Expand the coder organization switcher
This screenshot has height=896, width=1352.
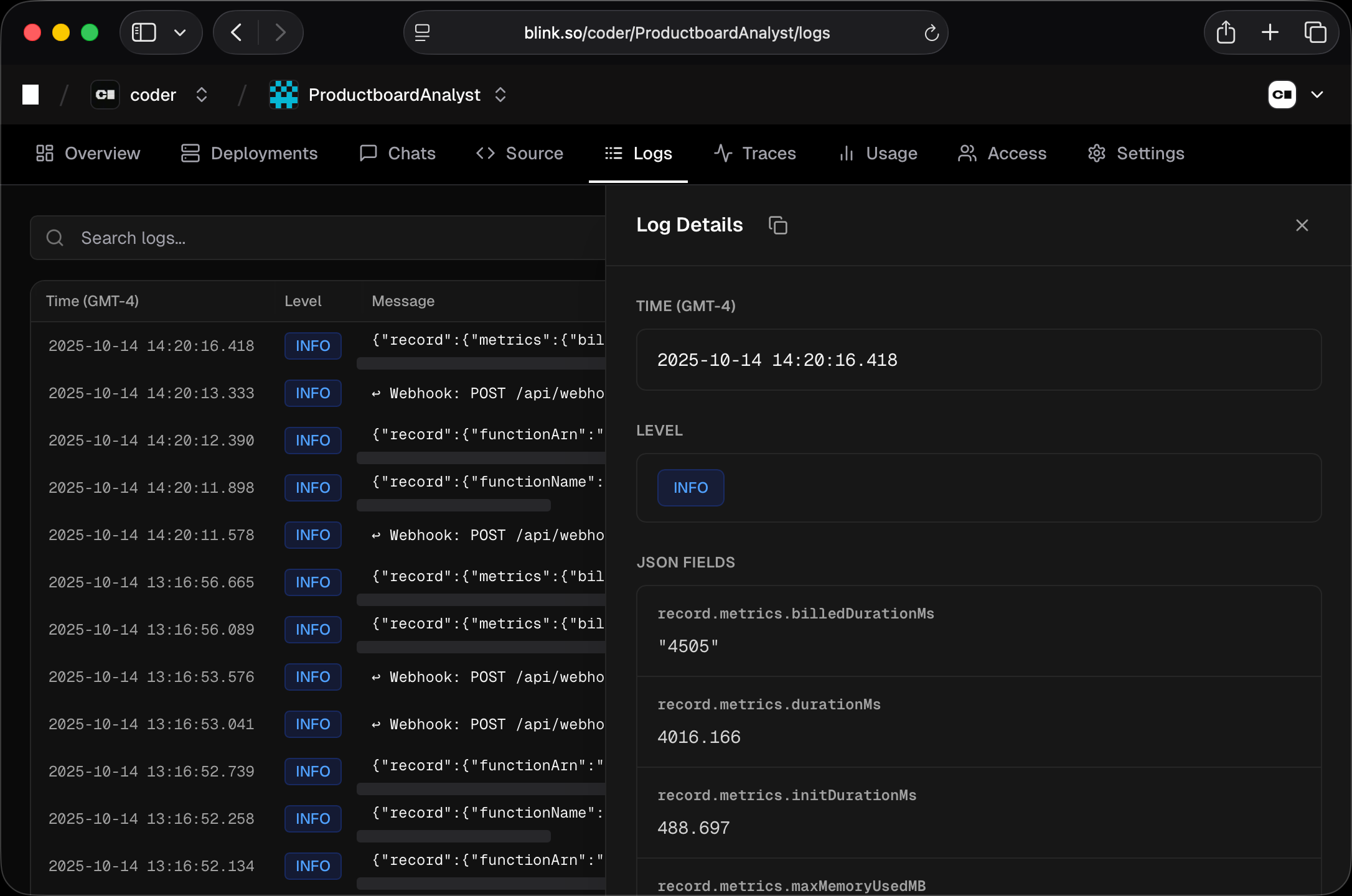(201, 95)
